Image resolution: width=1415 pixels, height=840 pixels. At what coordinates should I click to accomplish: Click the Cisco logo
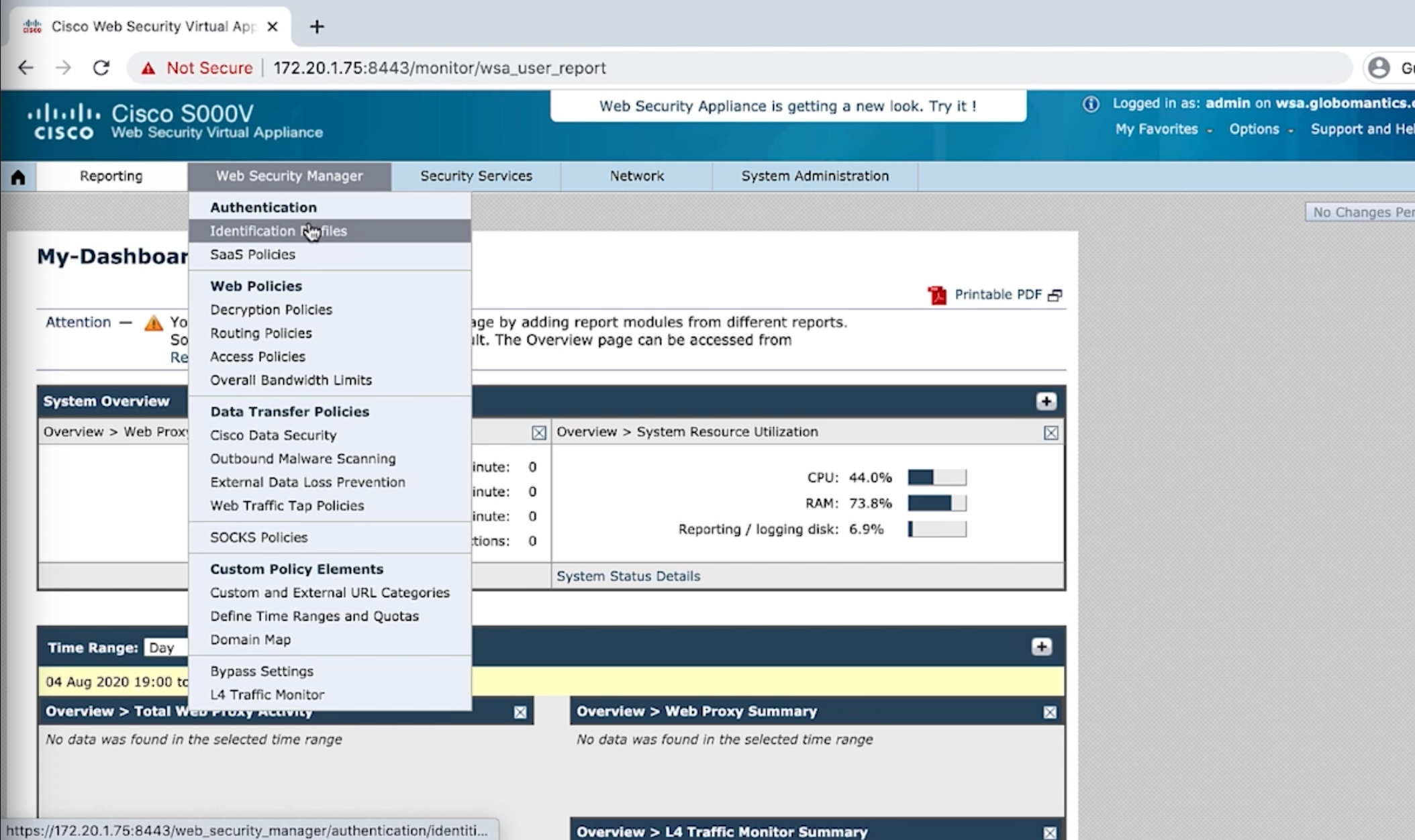(64, 121)
